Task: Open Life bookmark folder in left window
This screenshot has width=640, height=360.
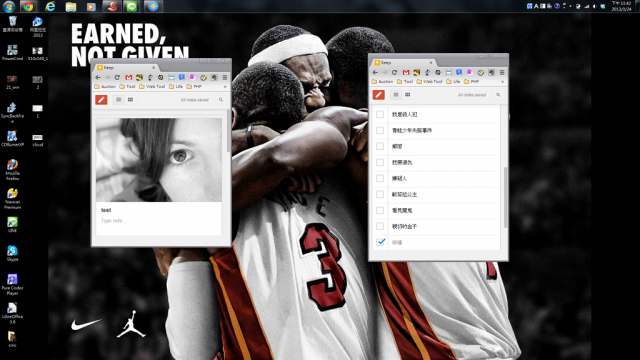Action: point(176,87)
